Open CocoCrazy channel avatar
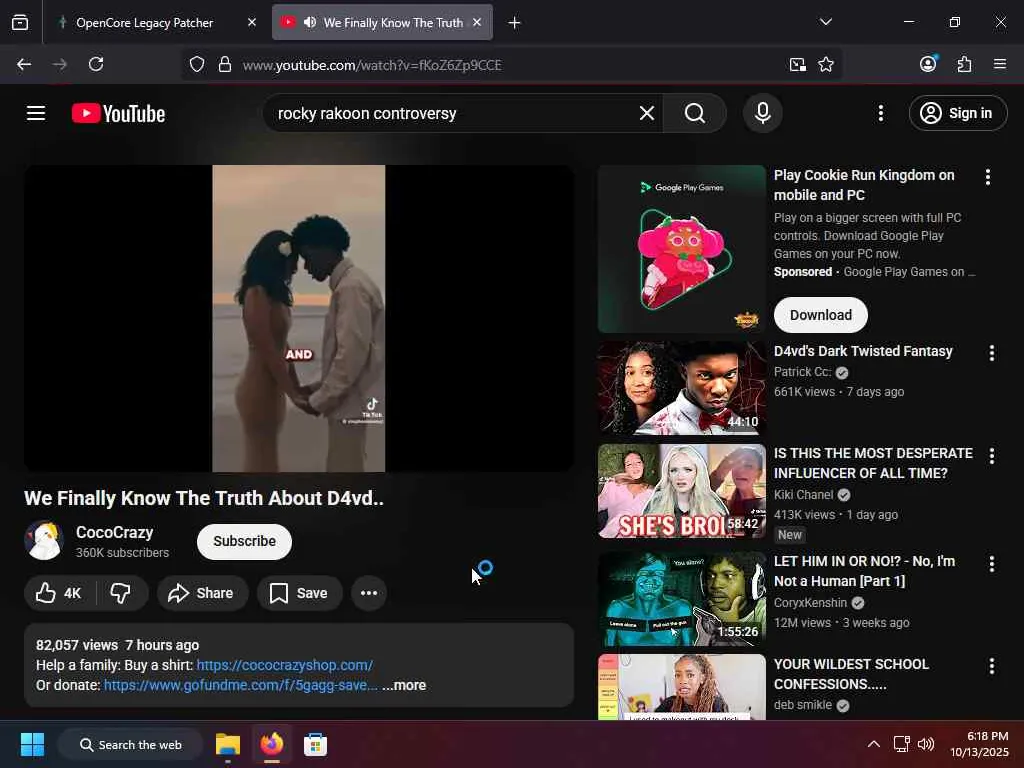 (x=44, y=541)
